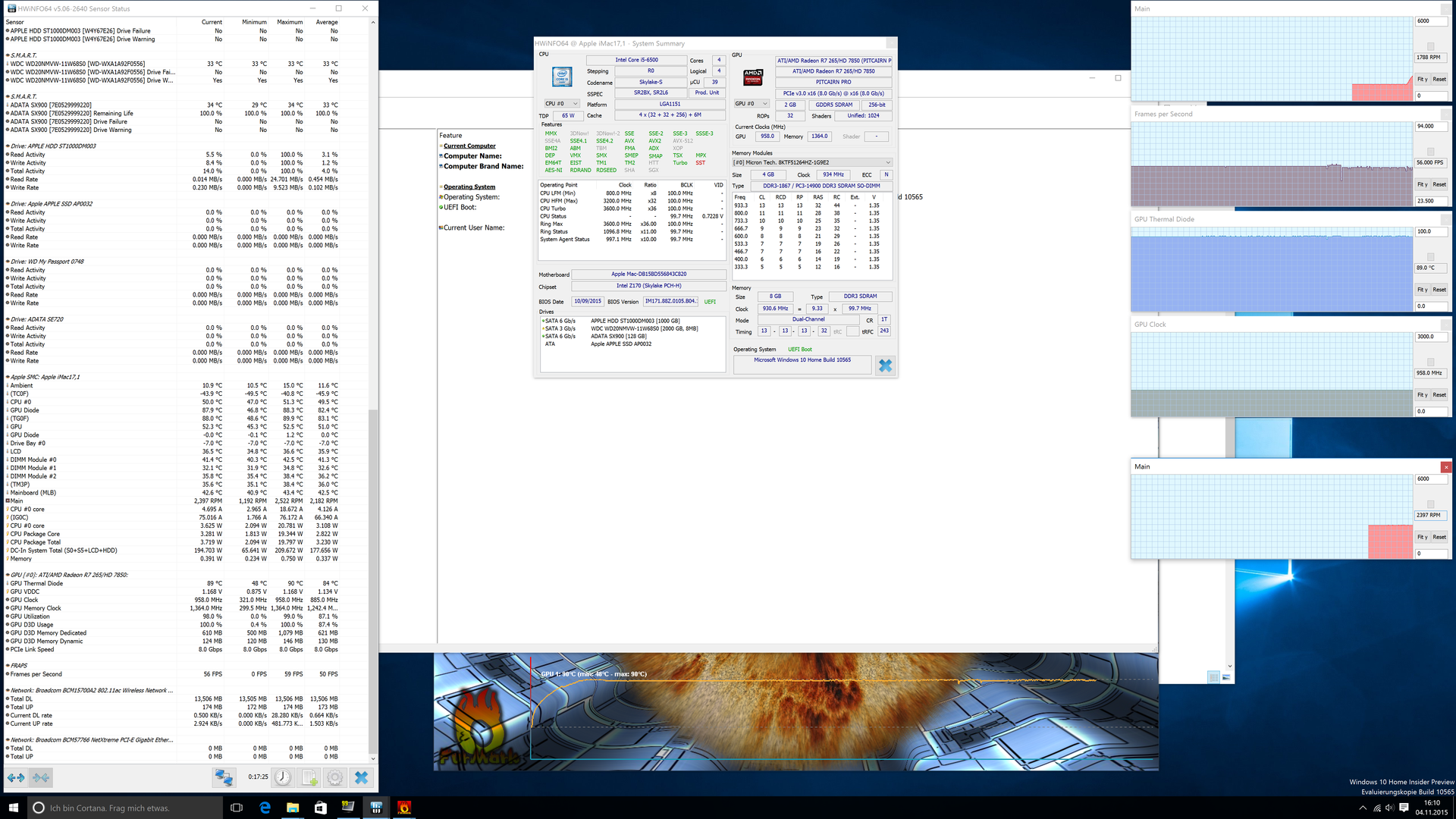Show hidden tray icons chevron
1456x819 pixels.
[x=1363, y=808]
